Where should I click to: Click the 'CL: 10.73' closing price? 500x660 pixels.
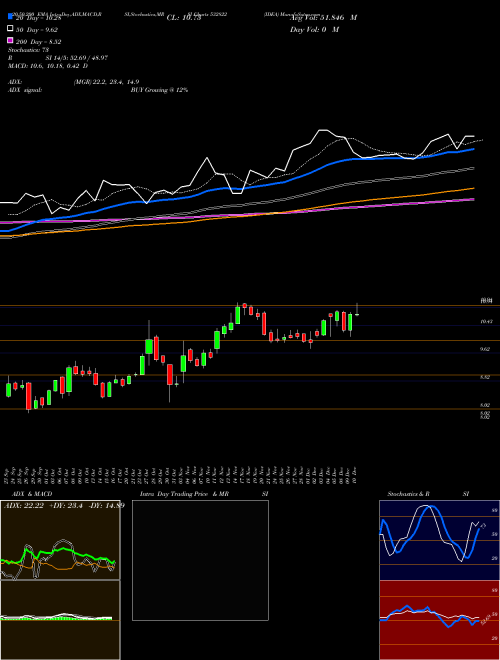184,18
